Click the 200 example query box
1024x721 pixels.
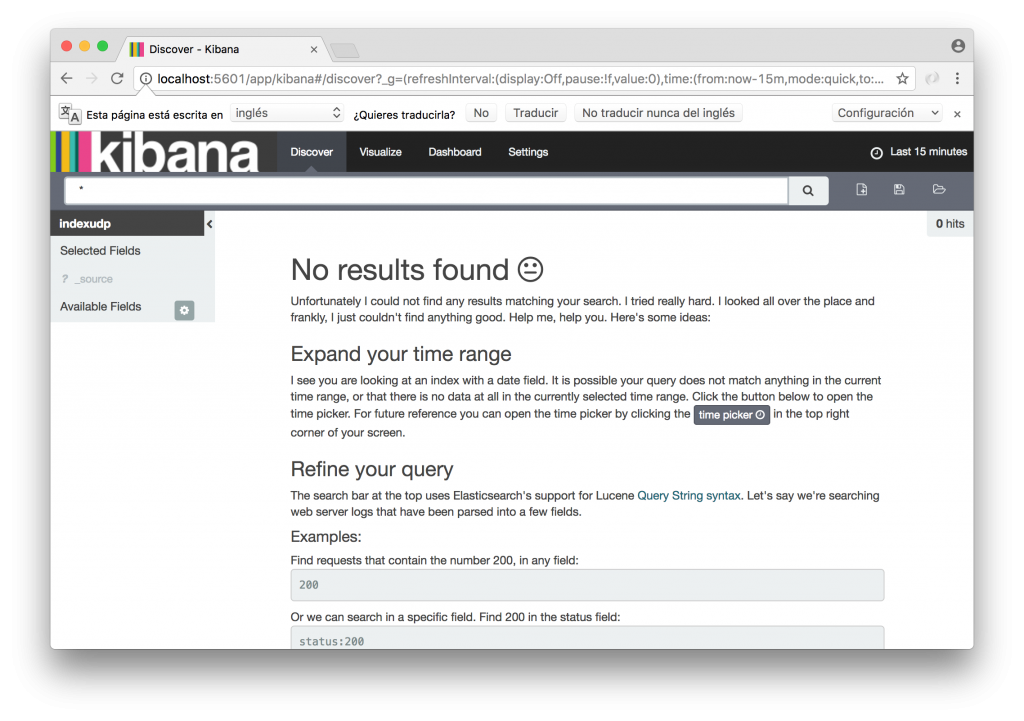tap(587, 585)
